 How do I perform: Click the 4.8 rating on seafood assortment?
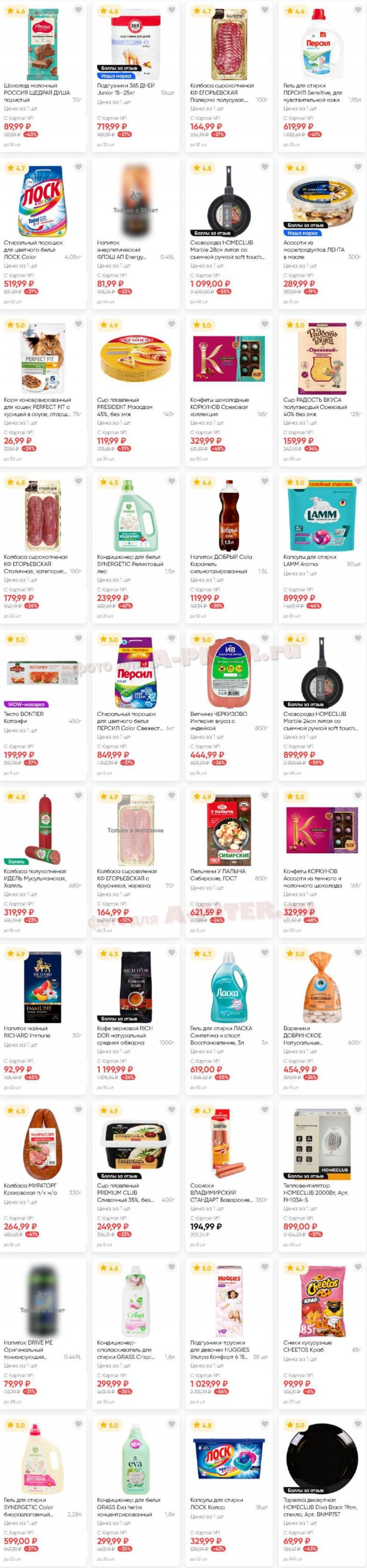coord(296,168)
